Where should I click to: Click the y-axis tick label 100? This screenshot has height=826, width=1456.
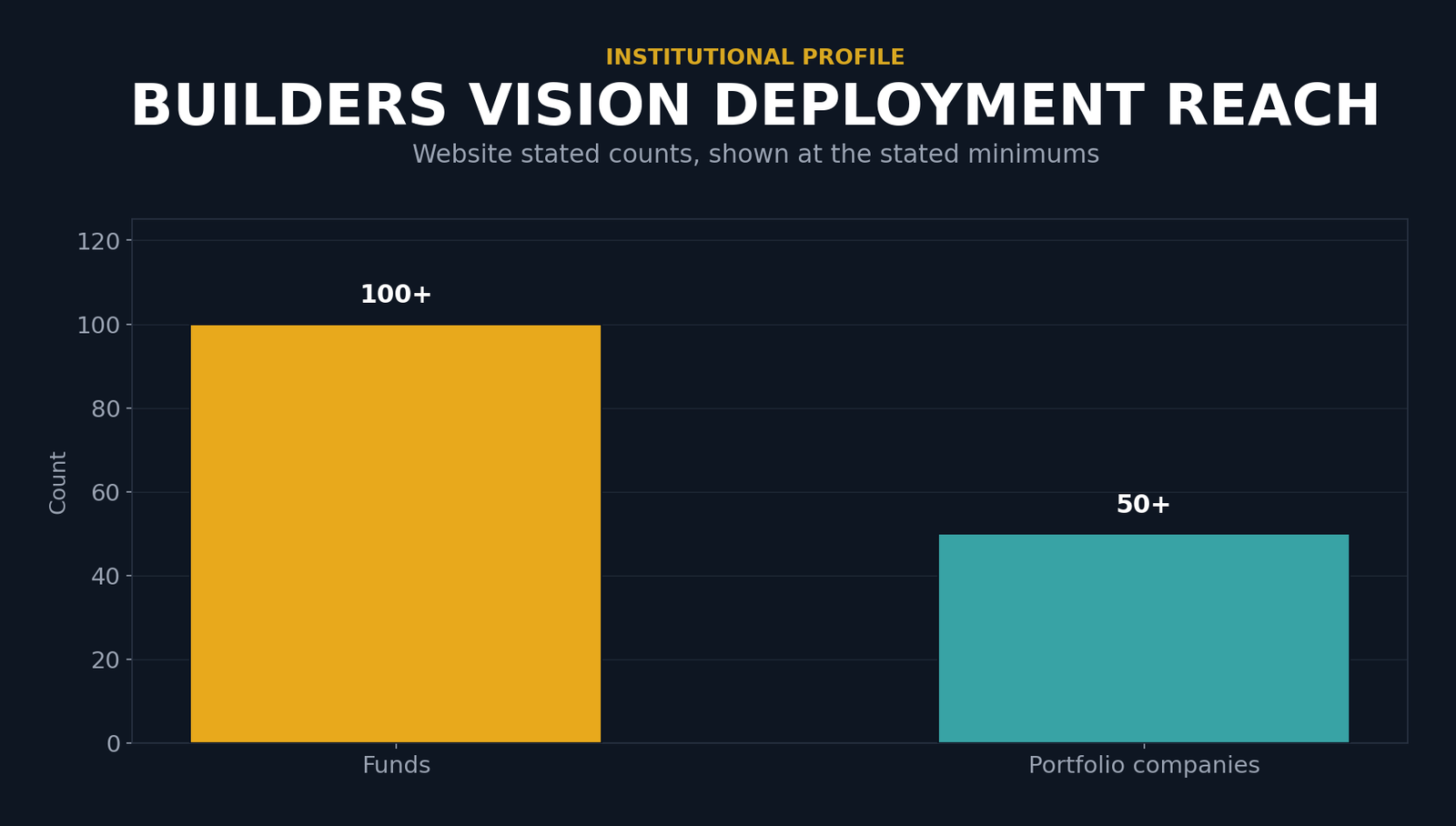(x=98, y=325)
